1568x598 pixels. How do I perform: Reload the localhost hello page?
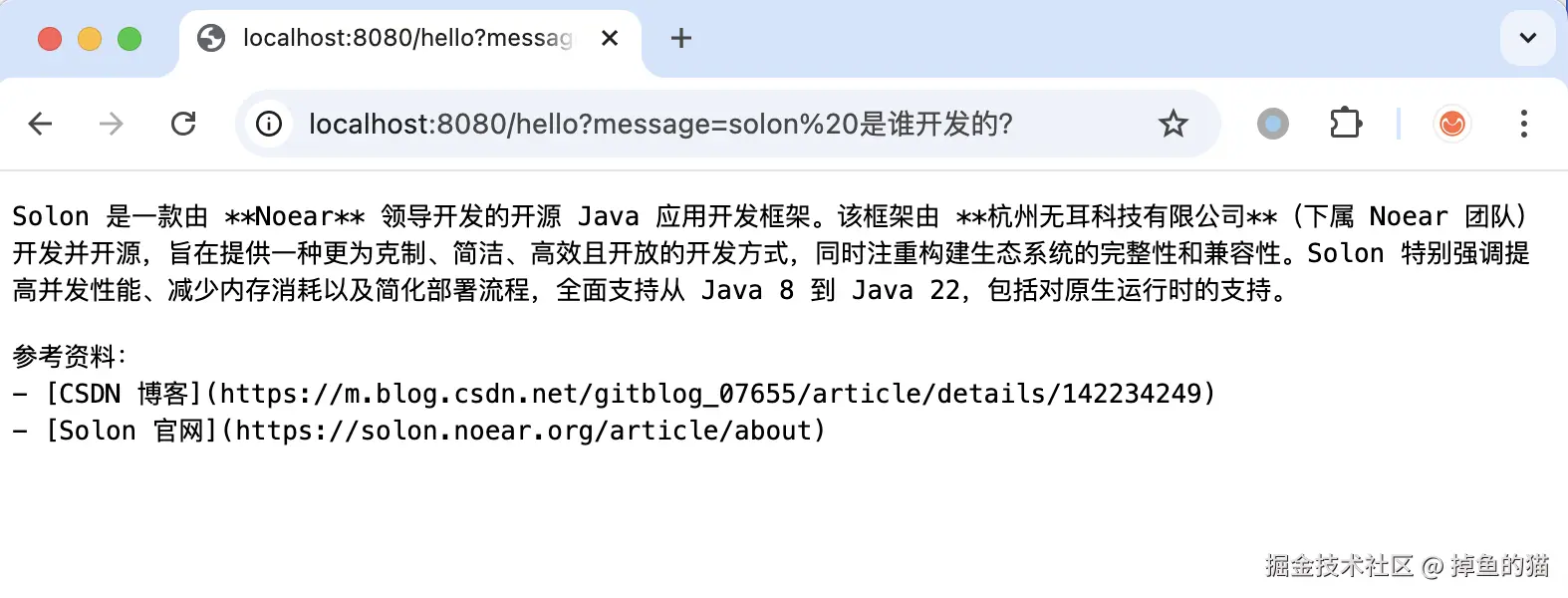[183, 124]
